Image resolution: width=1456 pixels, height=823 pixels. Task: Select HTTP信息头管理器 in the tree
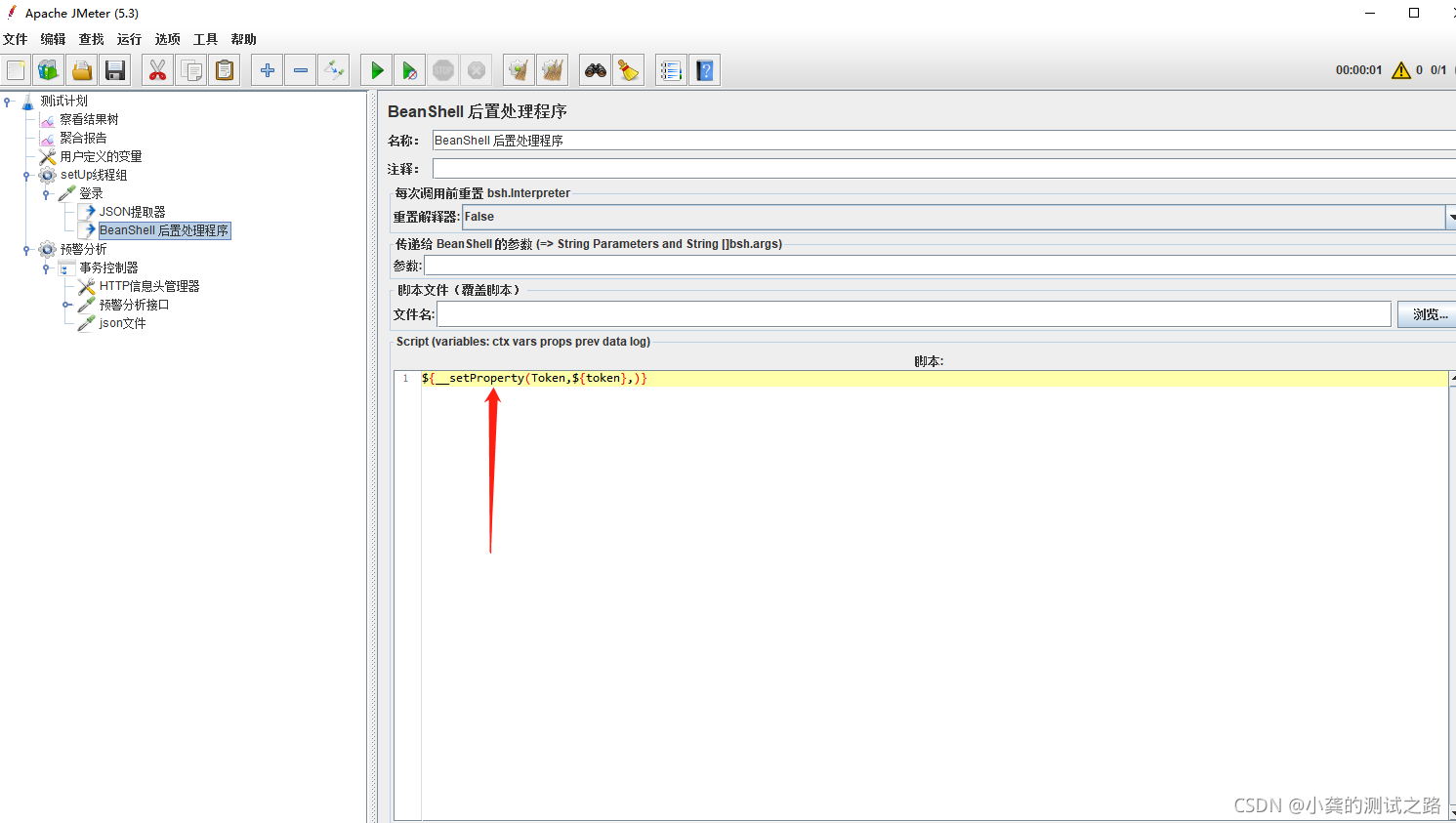click(x=149, y=286)
